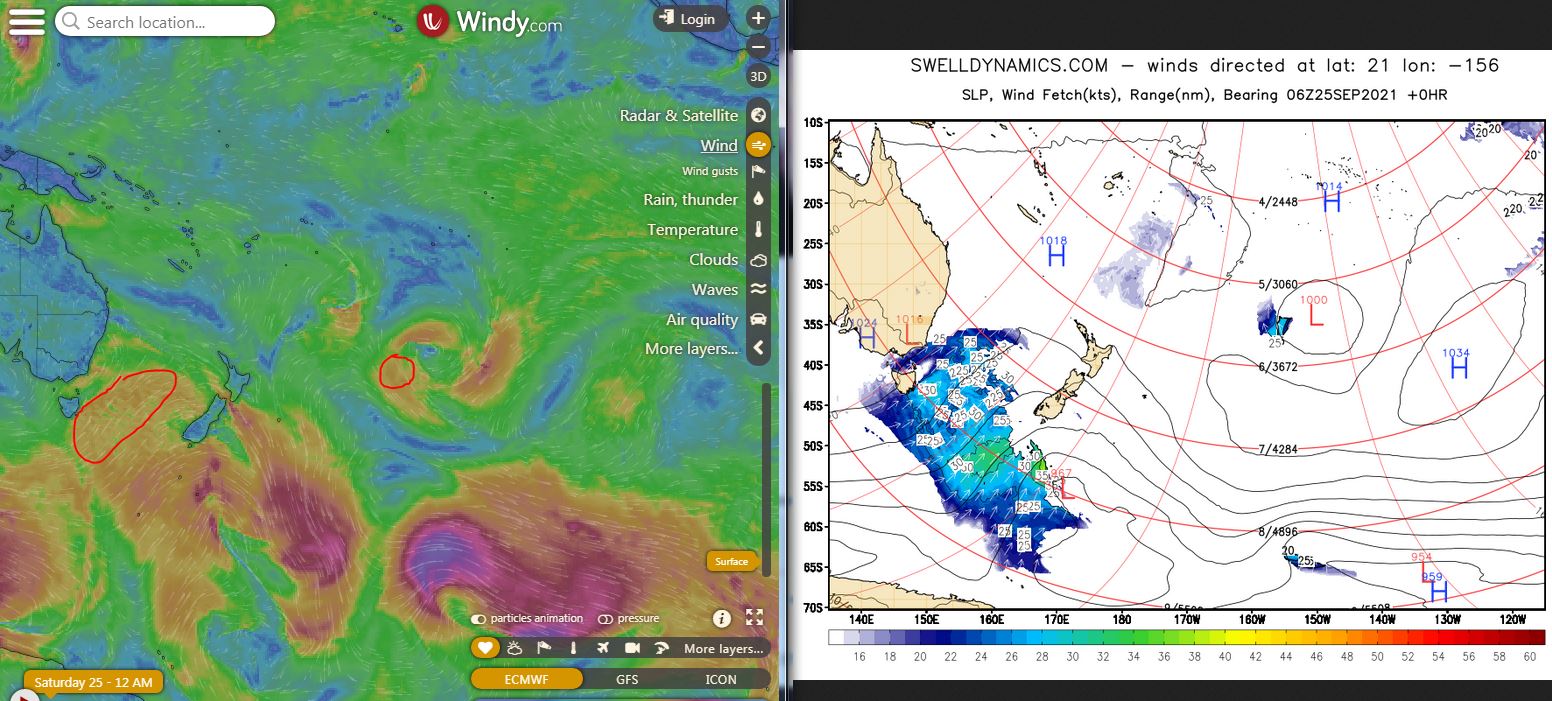
Task: Enter fullscreen map mode
Action: click(754, 618)
